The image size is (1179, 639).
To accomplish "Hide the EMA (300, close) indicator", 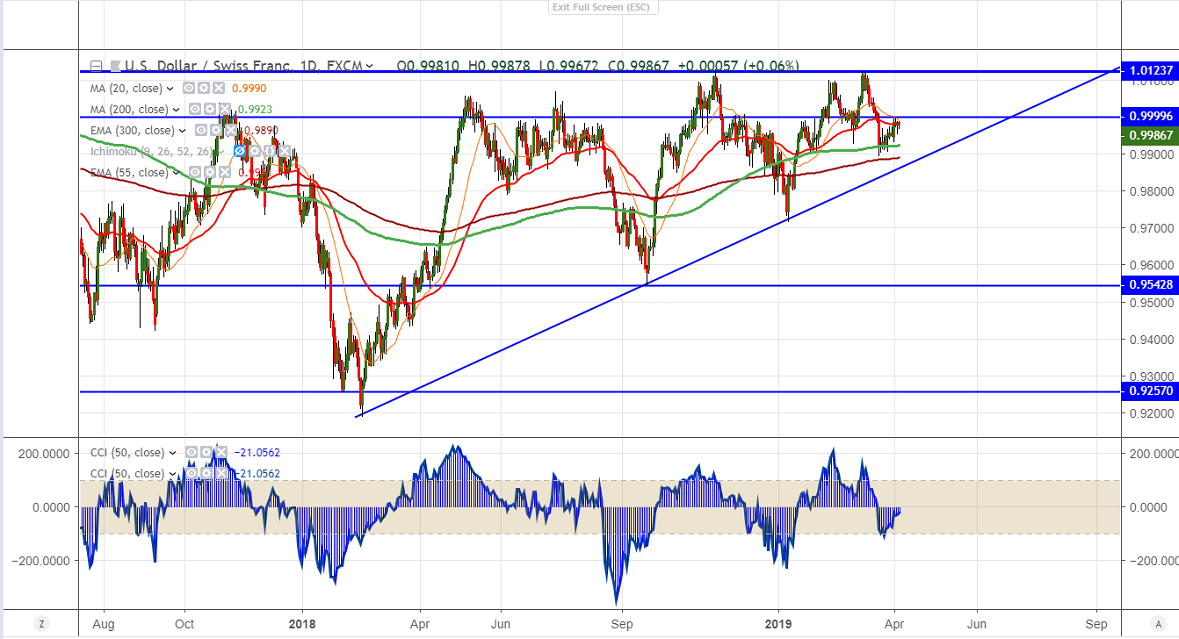I will (201, 130).
